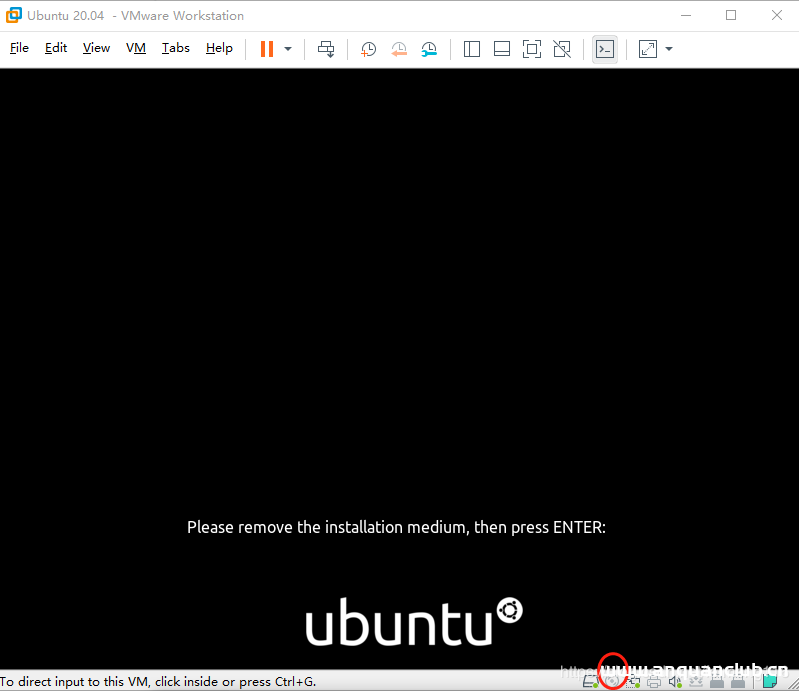
Task: Click the stretch guest display icon
Action: pyautogui.click(x=648, y=48)
